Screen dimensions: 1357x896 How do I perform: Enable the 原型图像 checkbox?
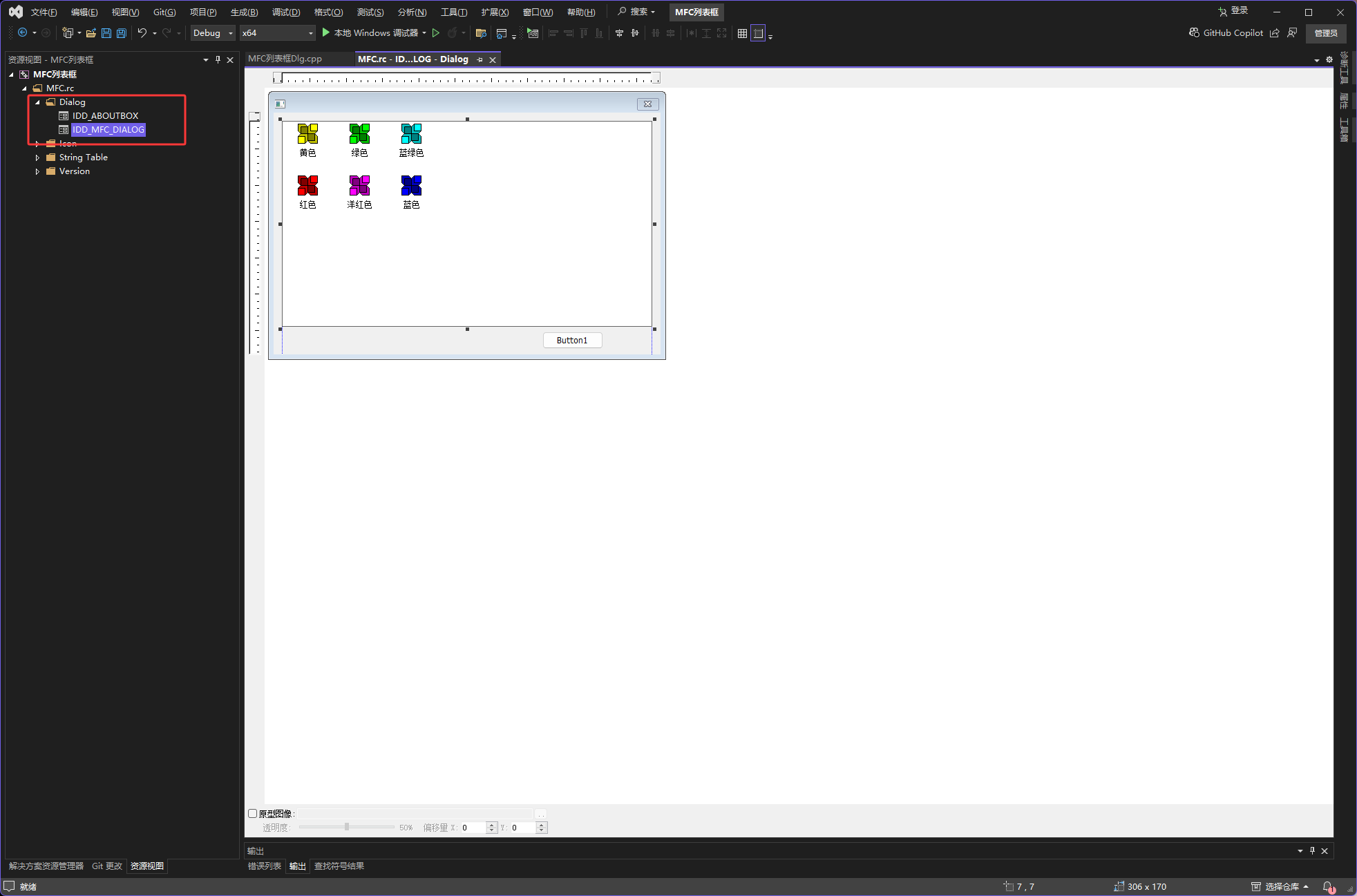coord(253,813)
